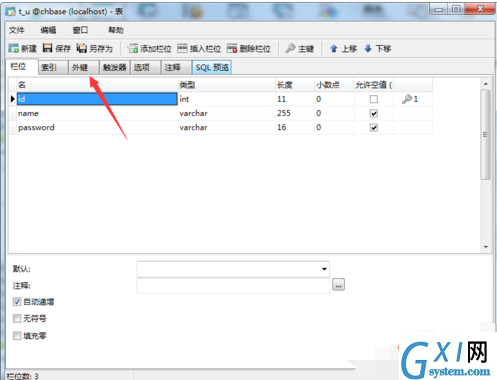497x380 pixels.
Task: Click the 小数点 (Decimals) column header
Action: (334, 85)
